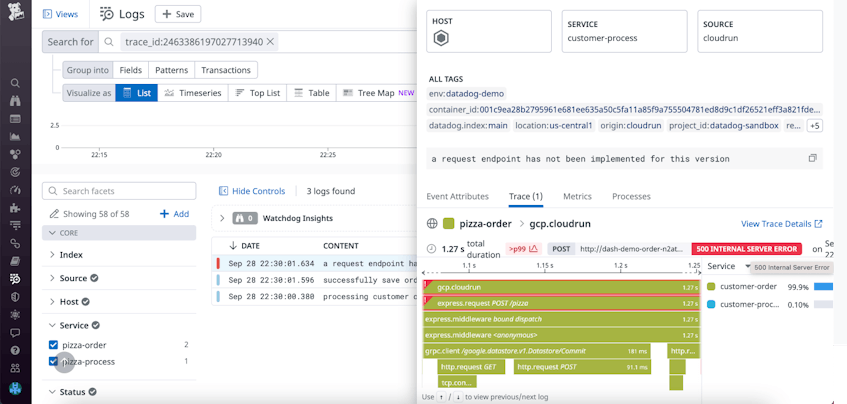Viewport: 847px width, 404px height.
Task: Click the globe icon beside pizza-order
Action: pyautogui.click(x=432, y=224)
